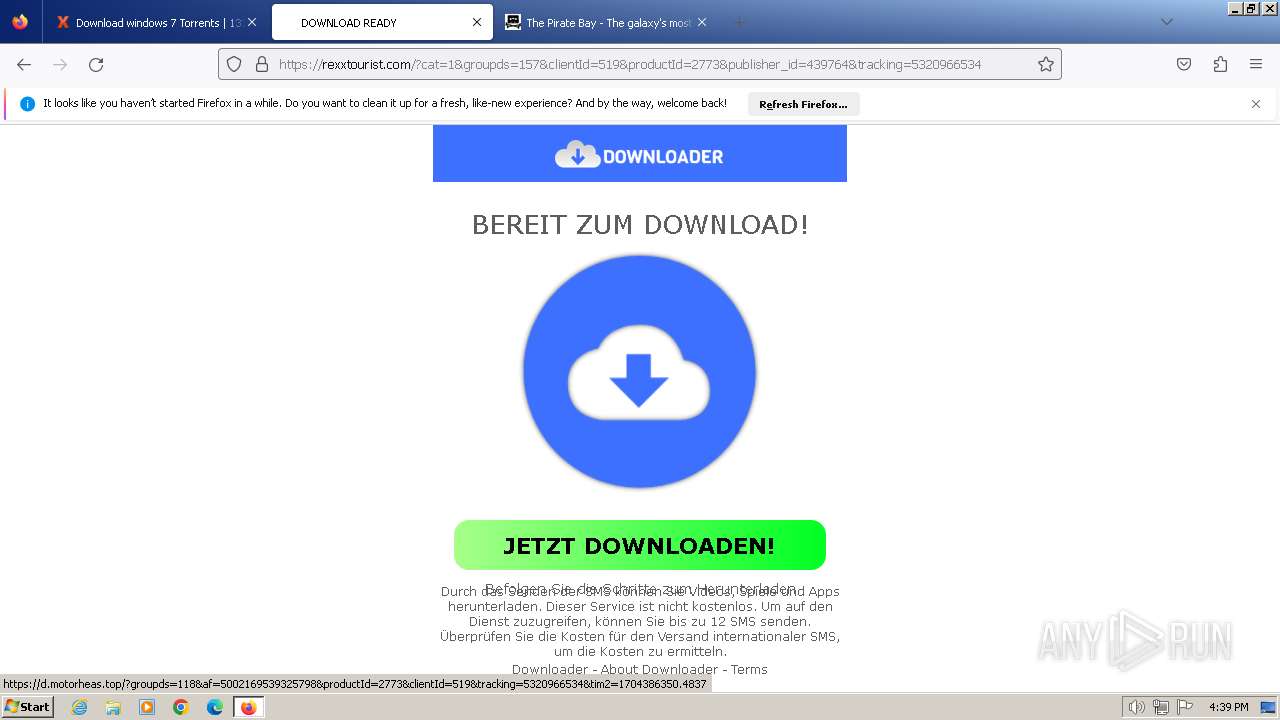This screenshot has height=720, width=1280.
Task: Open the Terms footer link
Action: click(x=749, y=669)
